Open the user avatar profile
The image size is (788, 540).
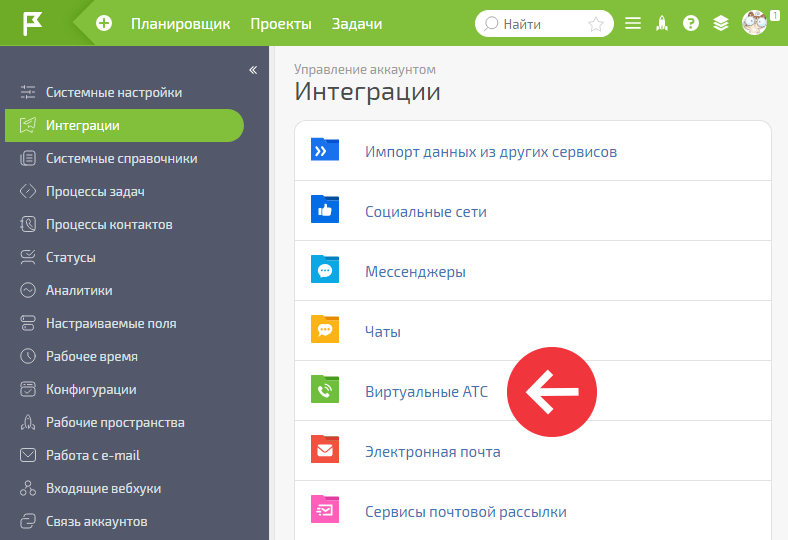point(754,23)
